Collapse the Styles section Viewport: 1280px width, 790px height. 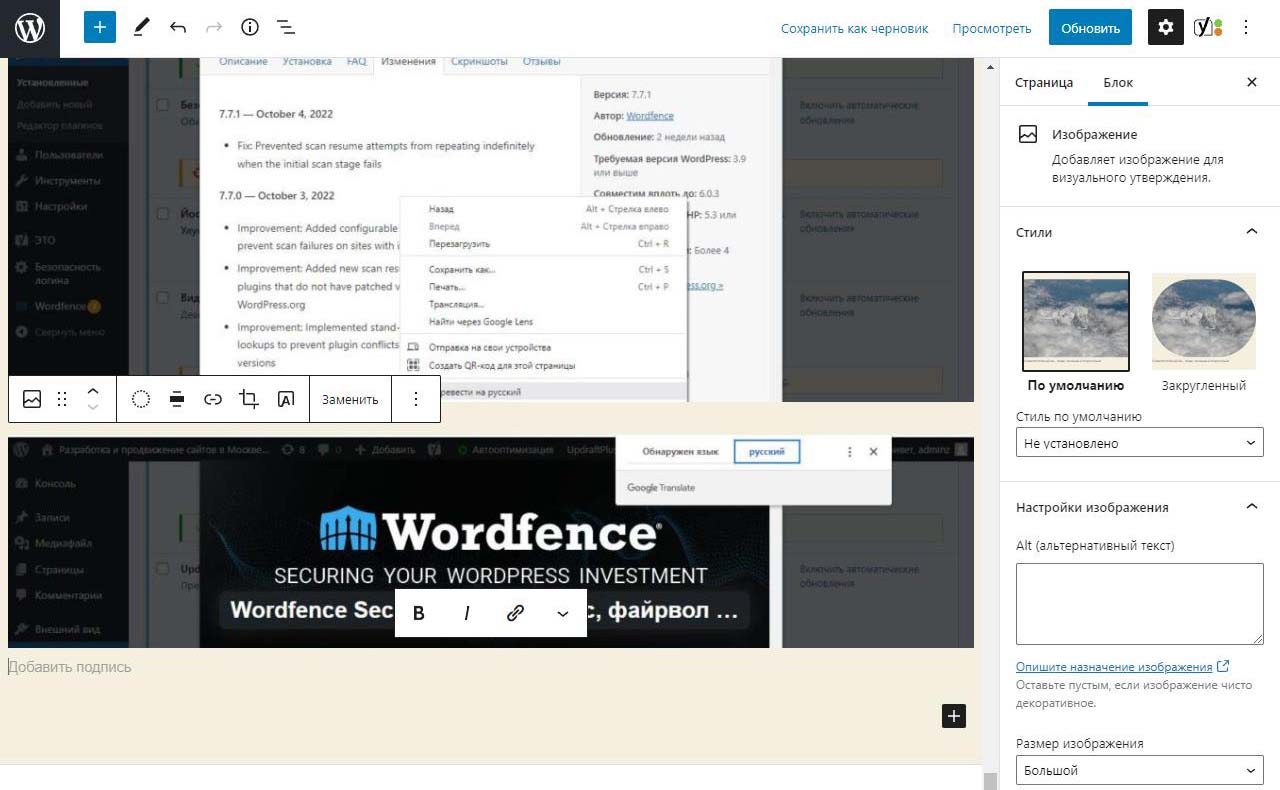point(1251,232)
